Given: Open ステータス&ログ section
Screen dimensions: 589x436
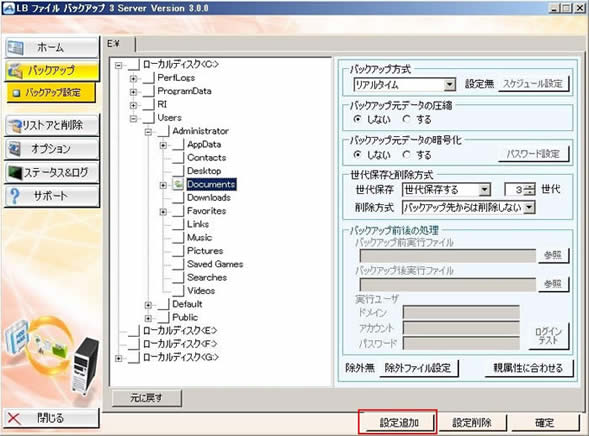Looking at the screenshot, I should [52, 172].
